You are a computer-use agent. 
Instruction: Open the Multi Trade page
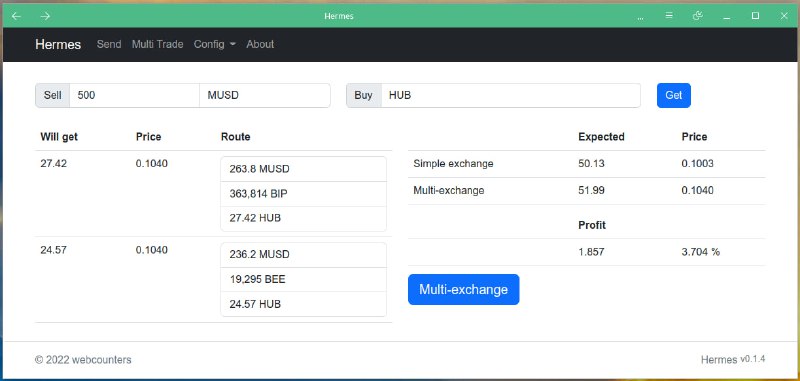click(x=158, y=44)
